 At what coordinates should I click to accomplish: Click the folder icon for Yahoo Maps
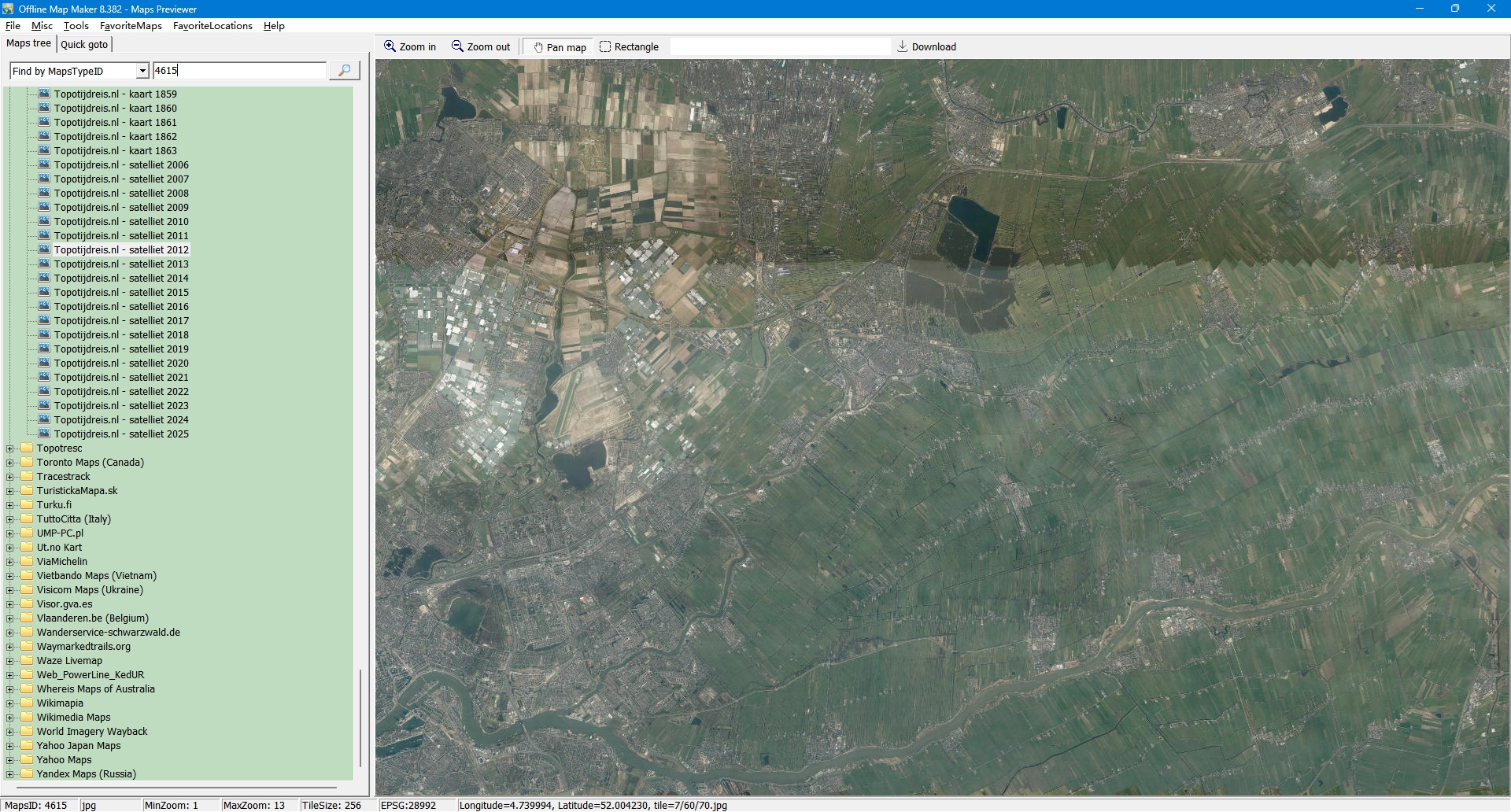pyautogui.click(x=27, y=760)
